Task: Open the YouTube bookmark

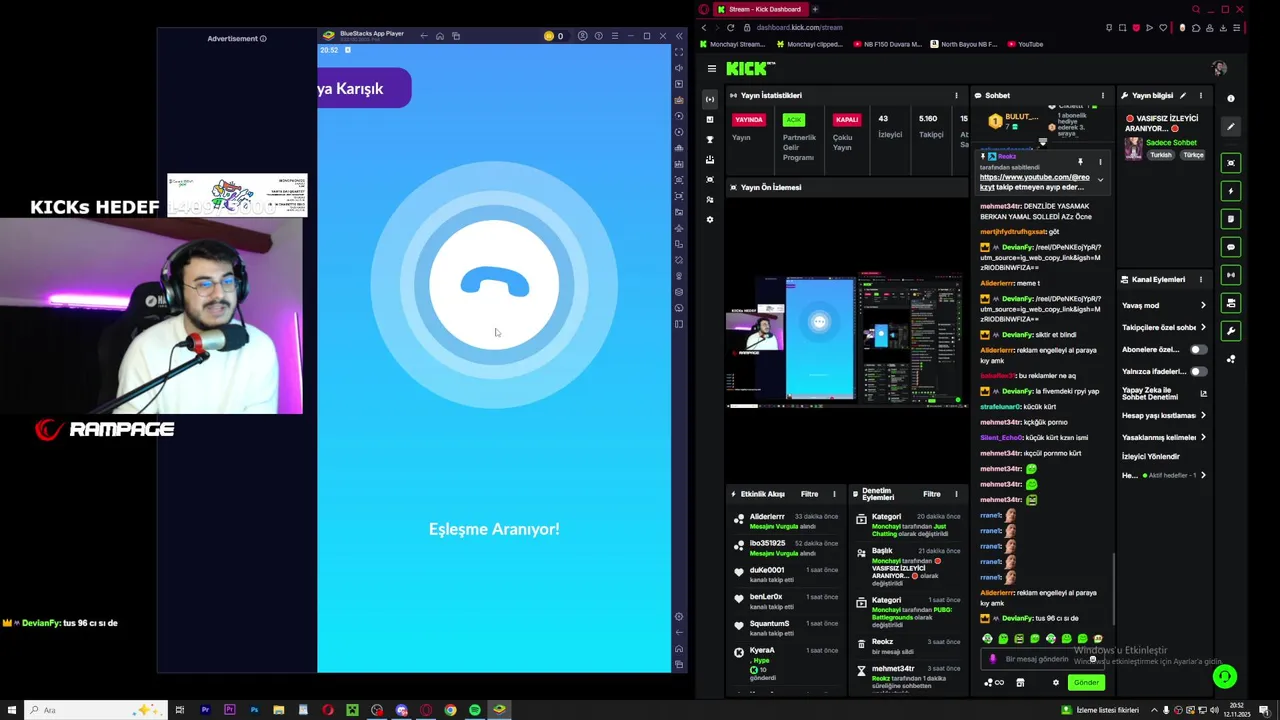Action: point(1025,44)
